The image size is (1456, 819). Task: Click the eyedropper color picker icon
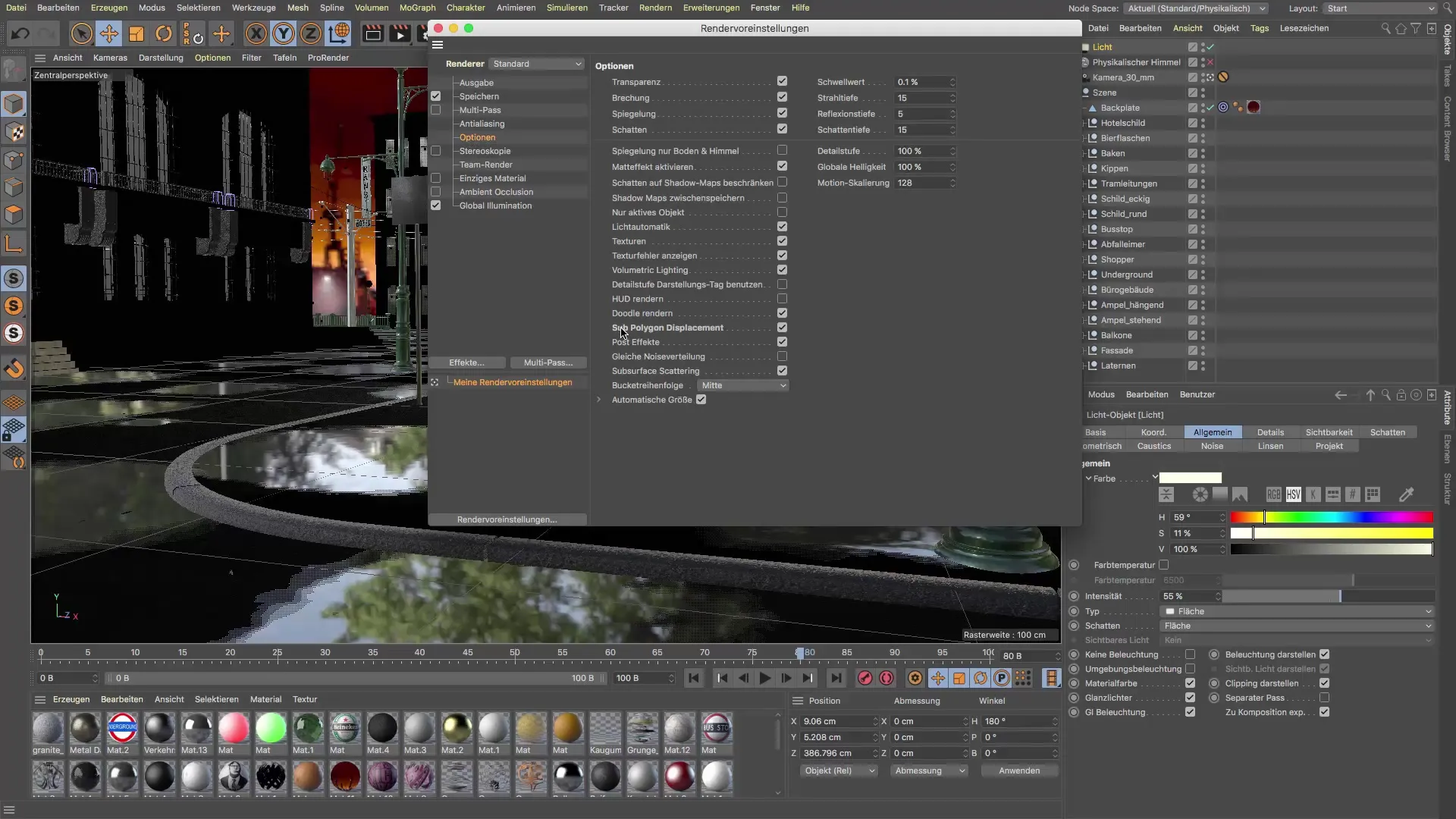1406,495
